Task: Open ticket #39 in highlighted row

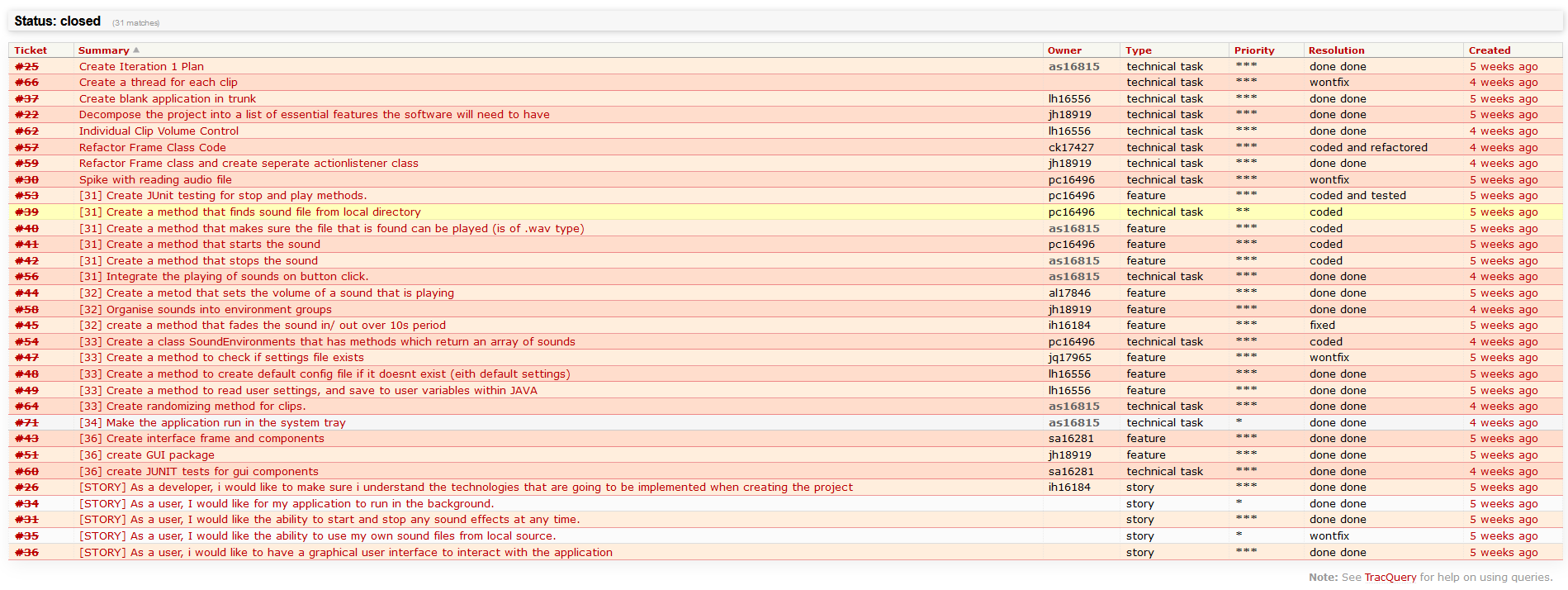Action: (26, 212)
